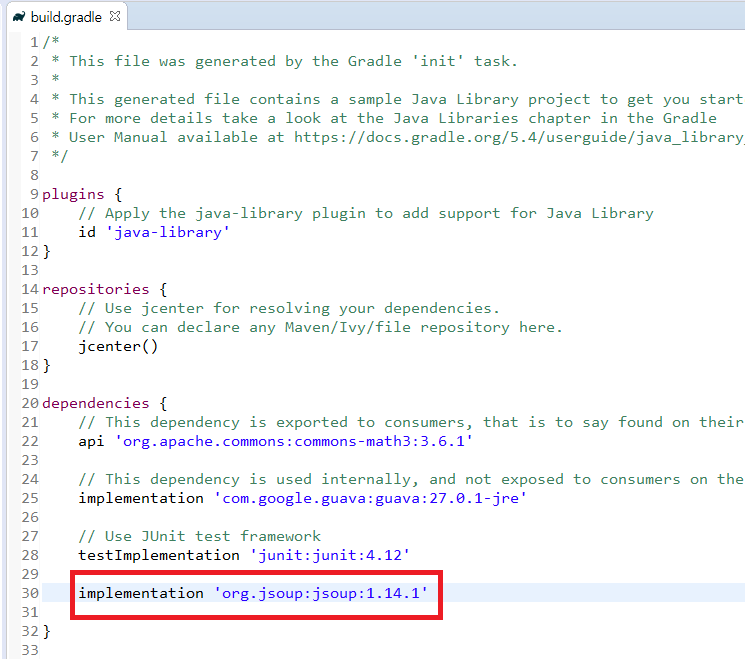745x659 pixels.
Task: Click the 'com.google.guava:guava:27.0.1-jre' string
Action: (x=370, y=498)
